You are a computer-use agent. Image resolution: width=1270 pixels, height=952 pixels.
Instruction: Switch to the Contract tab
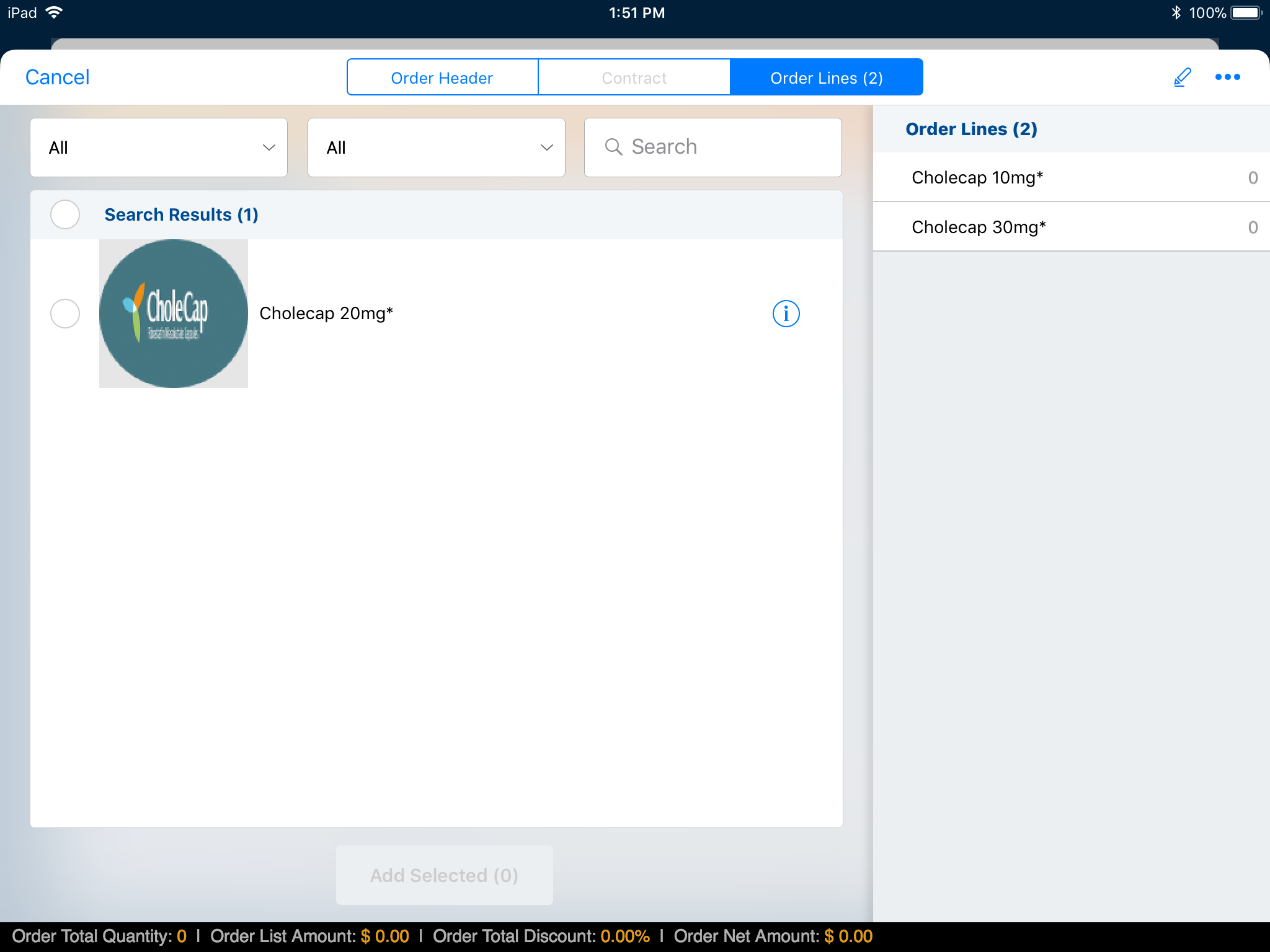(x=634, y=77)
